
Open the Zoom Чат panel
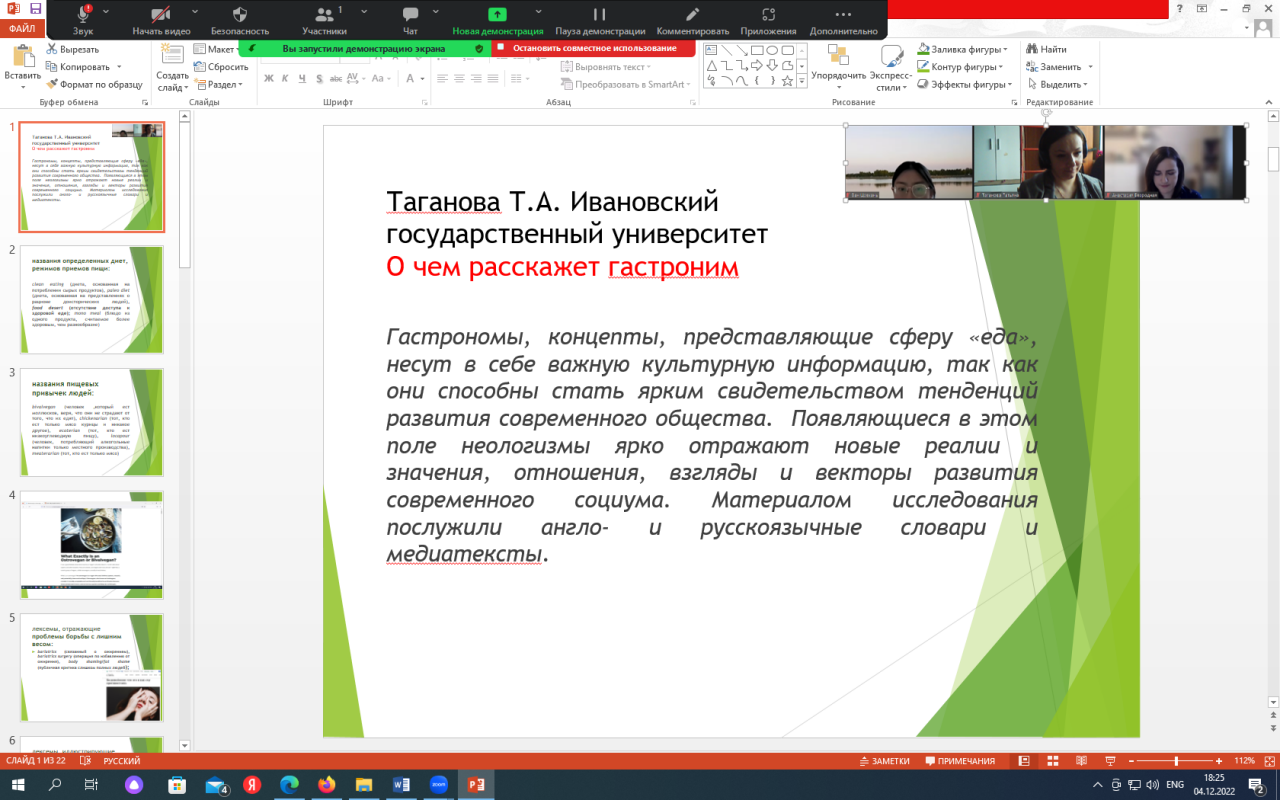[410, 15]
